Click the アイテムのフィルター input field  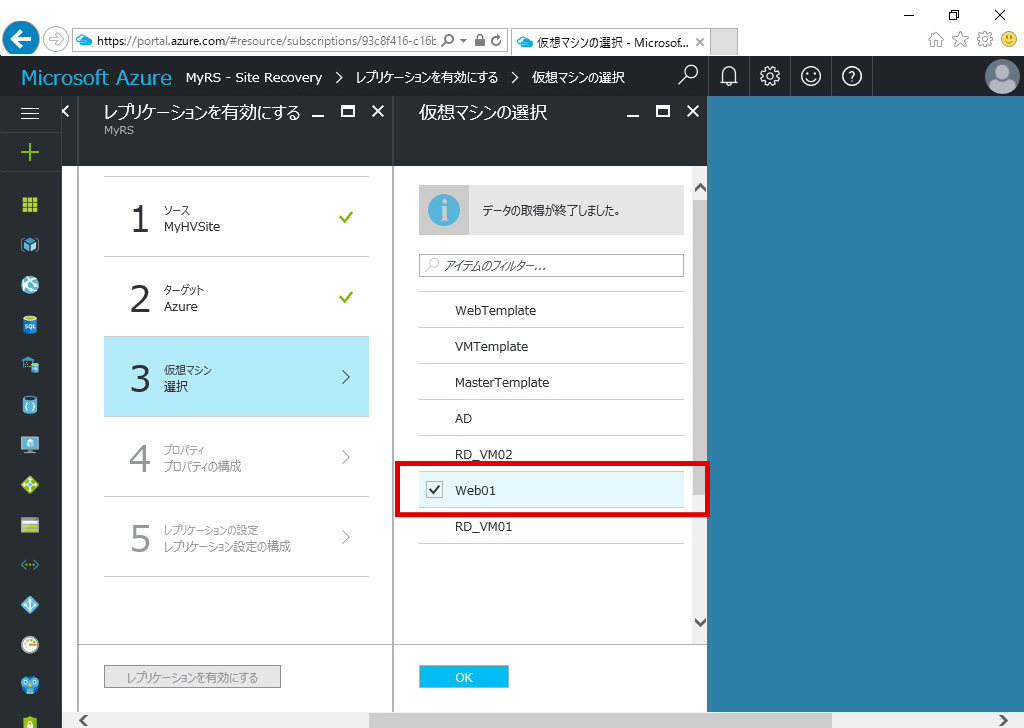pyautogui.click(x=551, y=266)
